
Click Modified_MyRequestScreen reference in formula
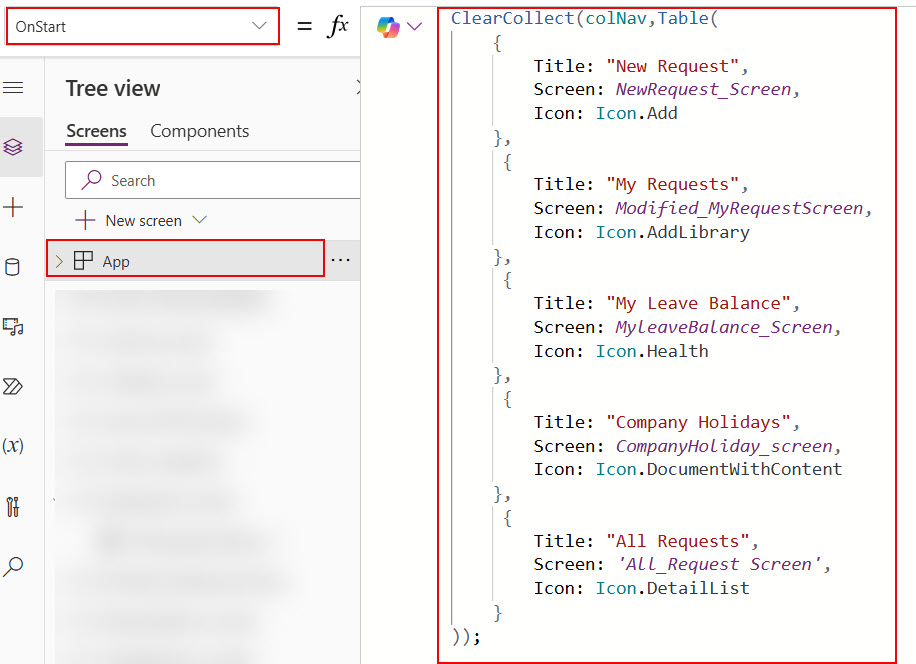click(x=739, y=208)
